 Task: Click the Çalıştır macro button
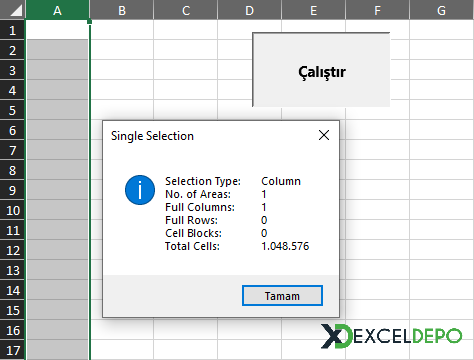click(321, 70)
